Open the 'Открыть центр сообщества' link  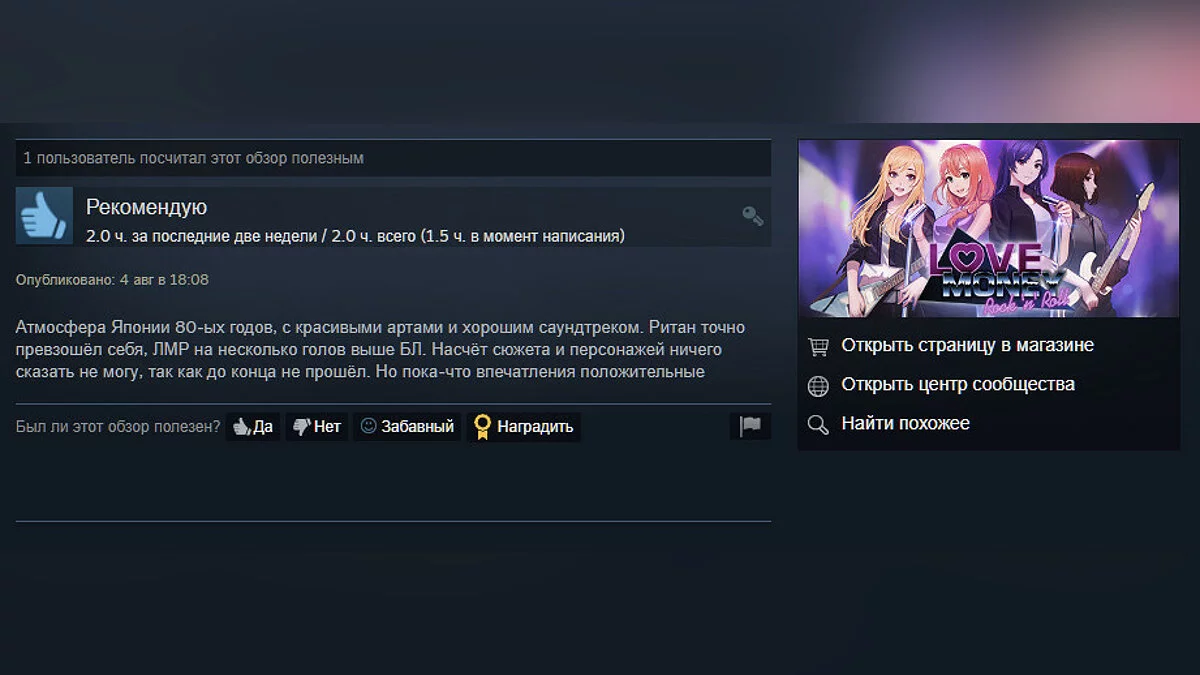click(958, 384)
